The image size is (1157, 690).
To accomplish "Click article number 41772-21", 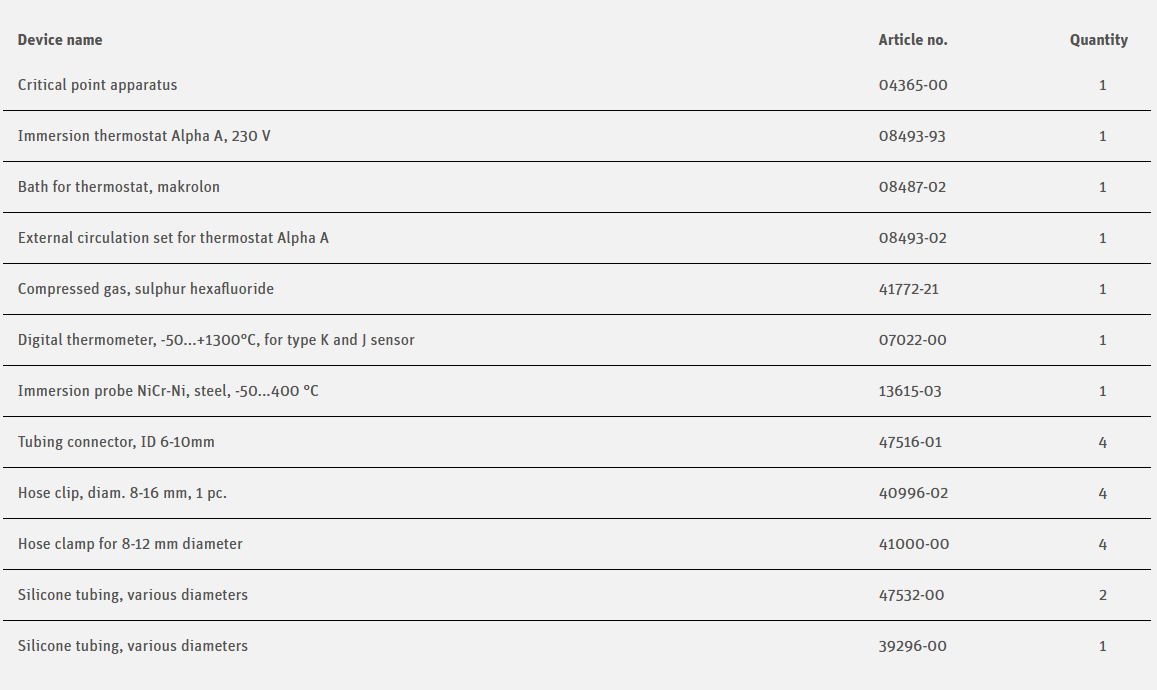I will [x=909, y=289].
